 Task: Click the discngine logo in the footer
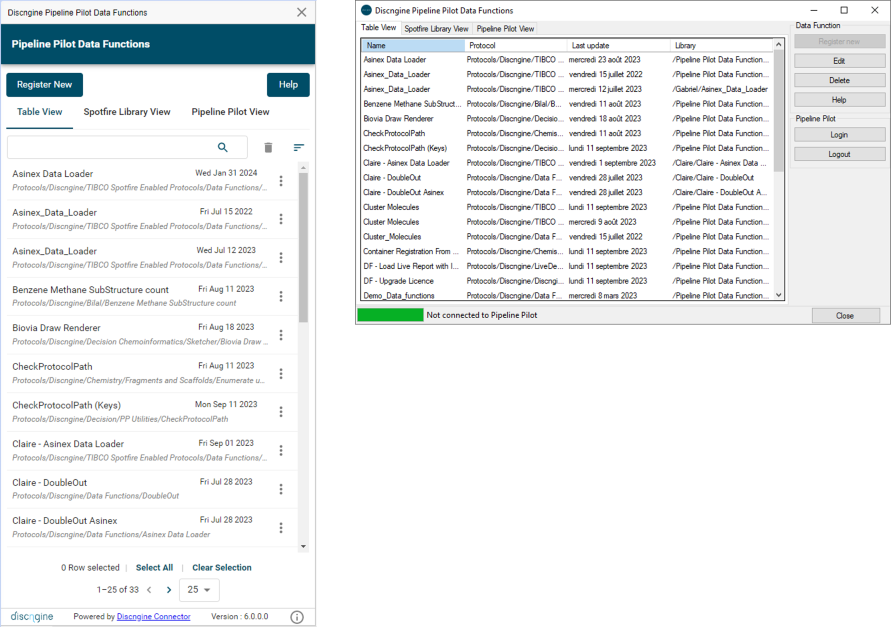click(x=32, y=617)
